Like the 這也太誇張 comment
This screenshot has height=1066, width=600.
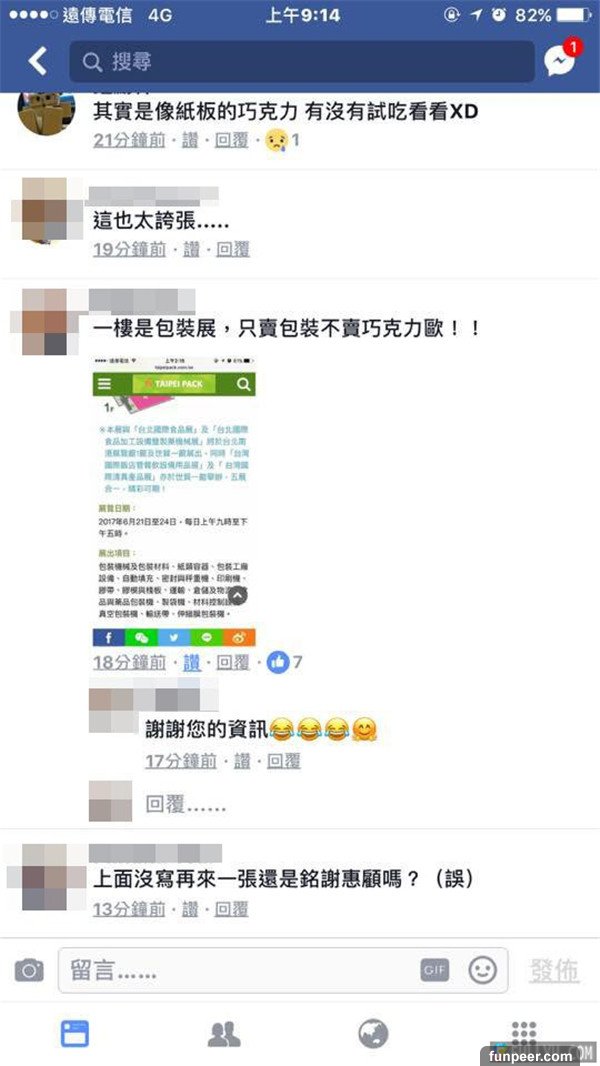tap(190, 250)
